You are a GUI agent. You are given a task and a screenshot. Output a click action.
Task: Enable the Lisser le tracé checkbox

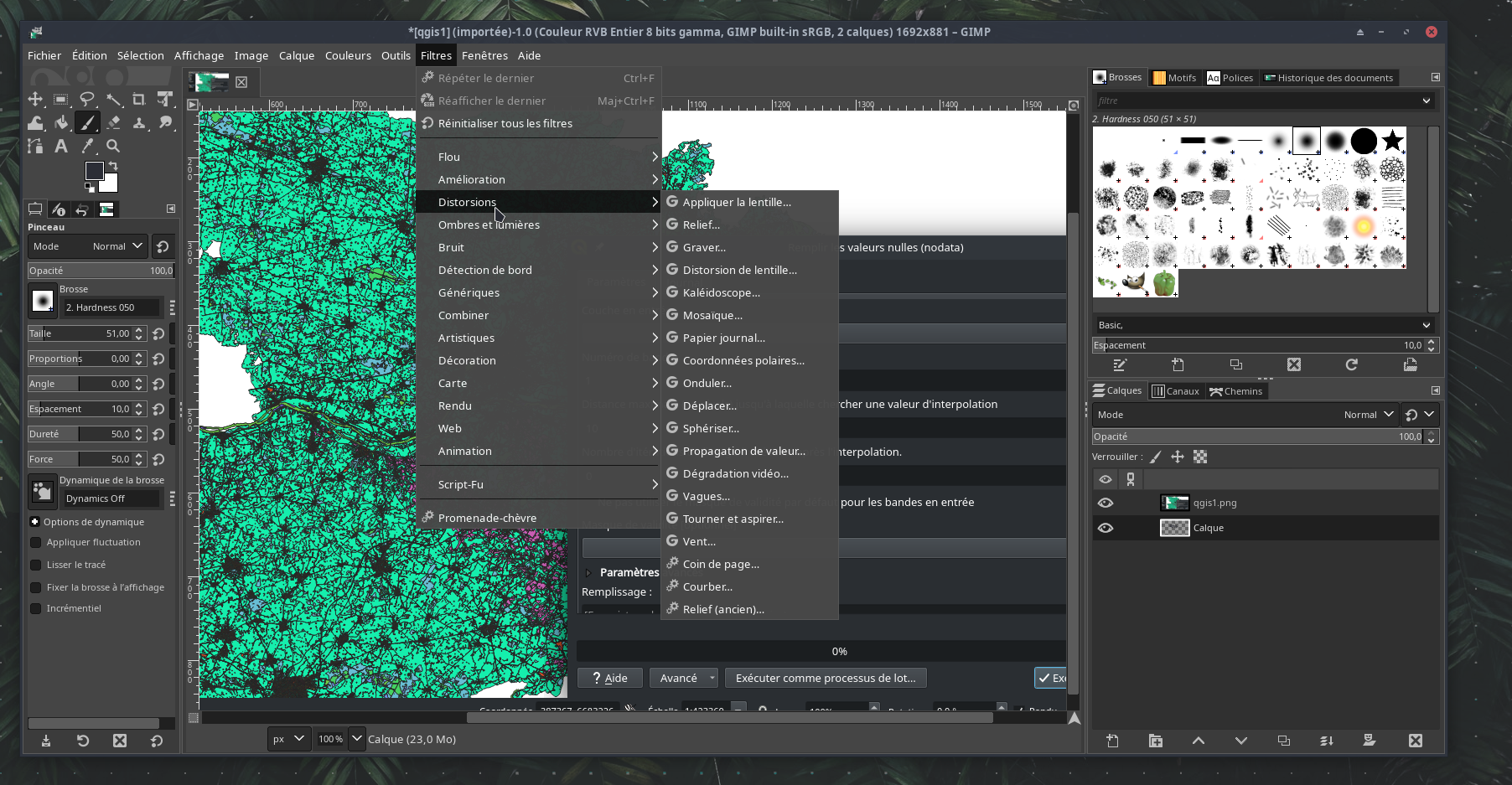point(36,565)
